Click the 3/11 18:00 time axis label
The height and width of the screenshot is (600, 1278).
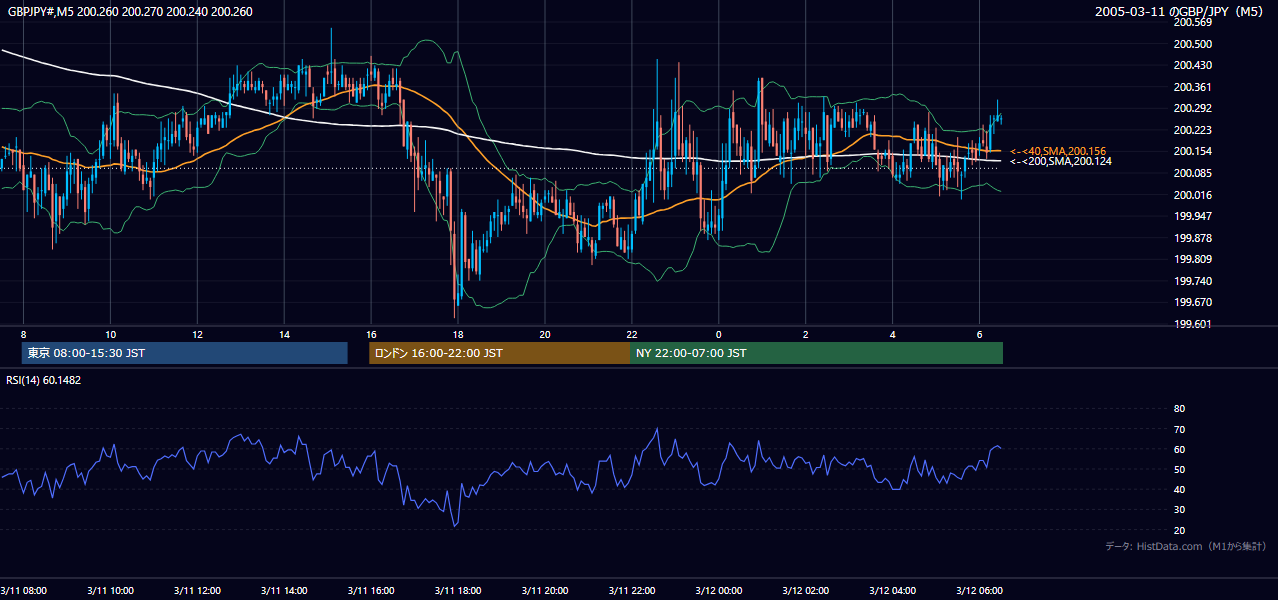[458, 590]
